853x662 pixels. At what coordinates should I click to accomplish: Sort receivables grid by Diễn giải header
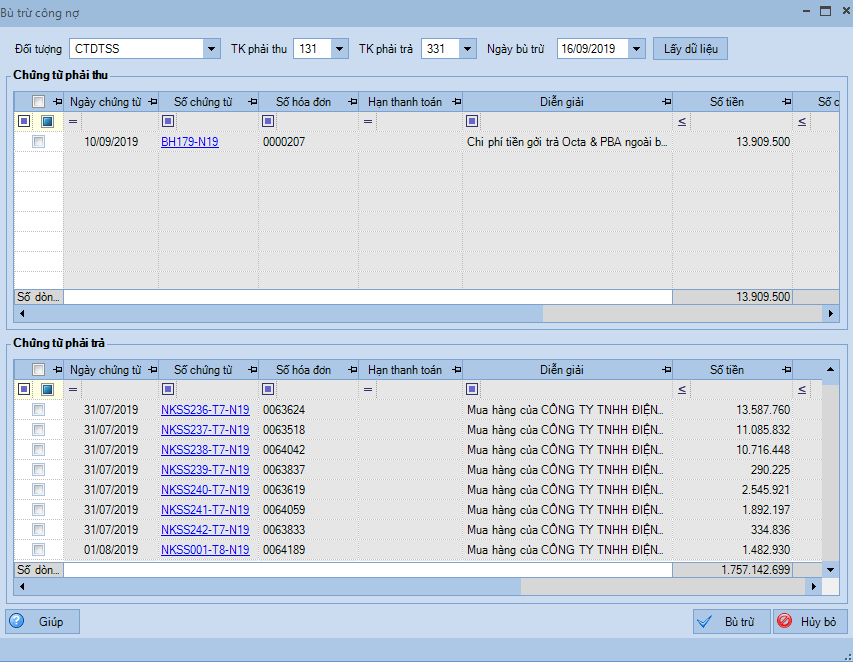pos(561,102)
